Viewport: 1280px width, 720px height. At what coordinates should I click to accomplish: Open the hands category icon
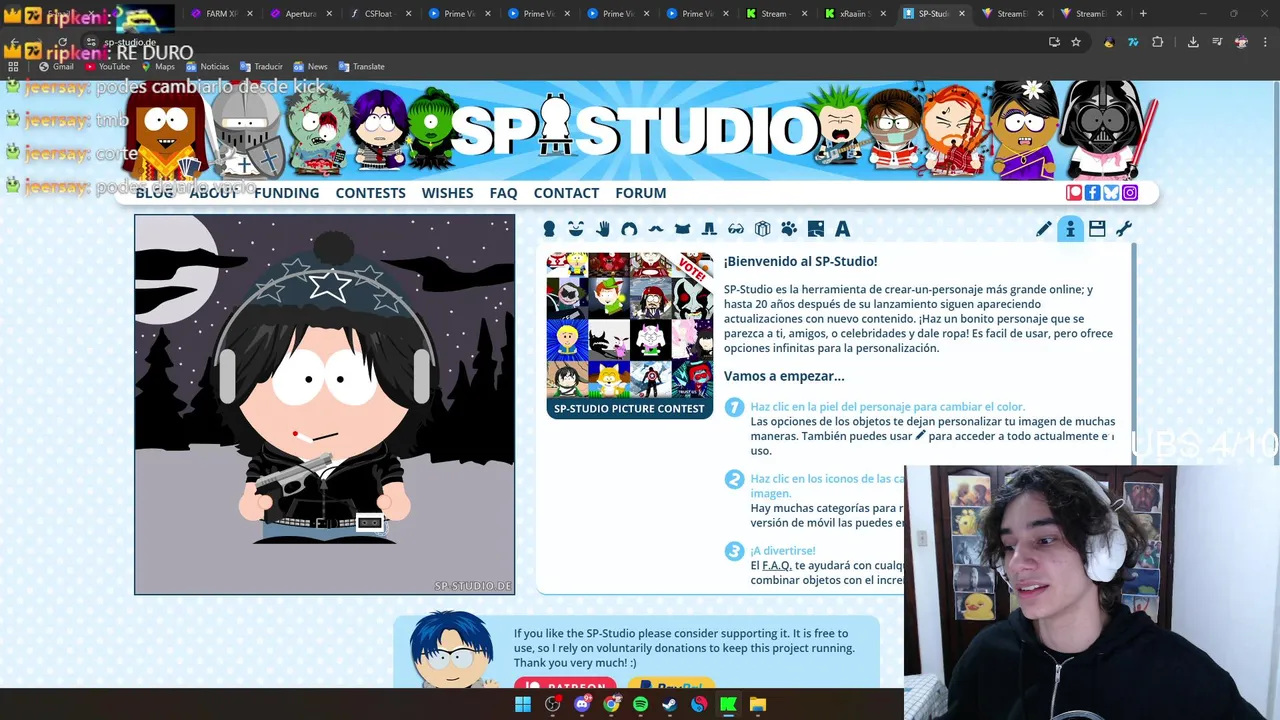tap(603, 229)
